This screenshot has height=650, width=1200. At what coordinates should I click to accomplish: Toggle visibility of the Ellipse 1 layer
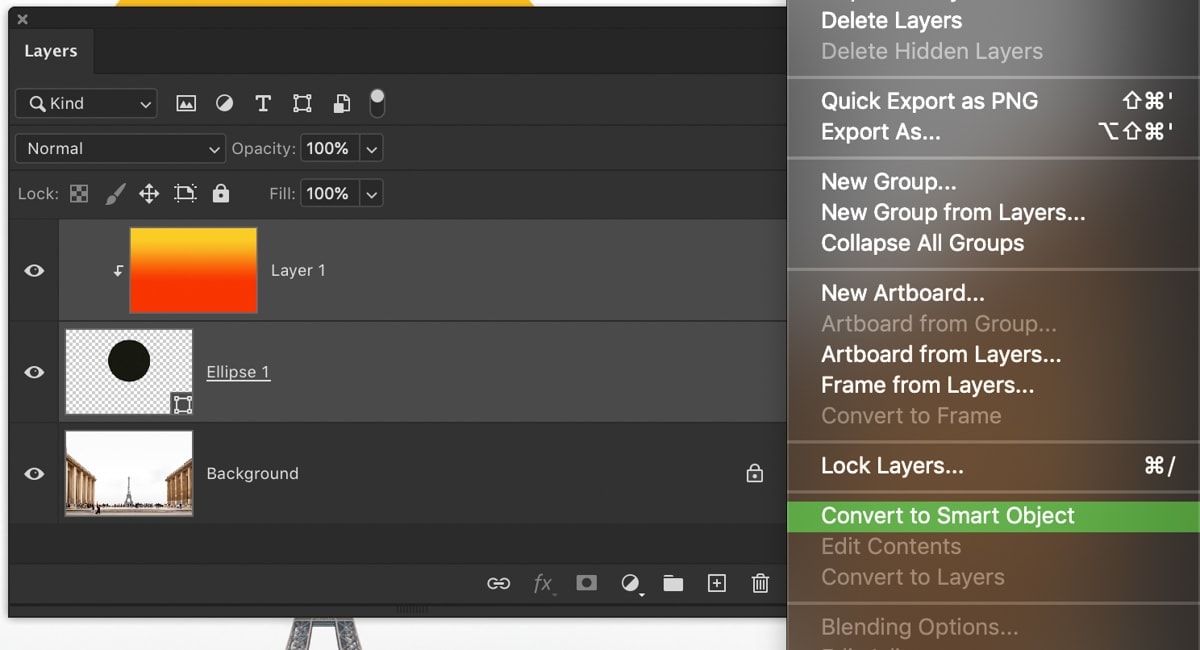coord(34,372)
